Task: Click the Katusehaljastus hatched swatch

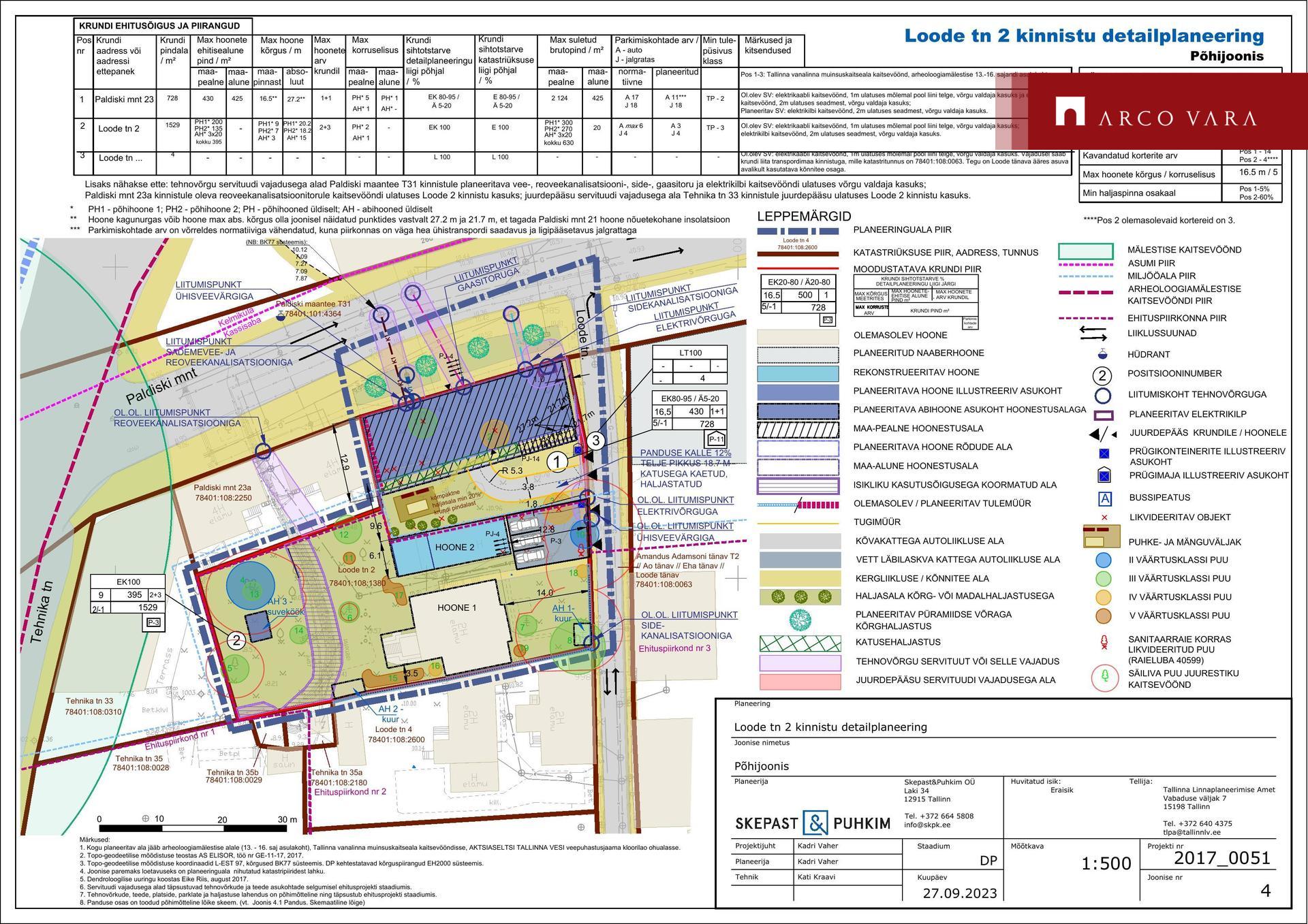Action: coord(800,643)
